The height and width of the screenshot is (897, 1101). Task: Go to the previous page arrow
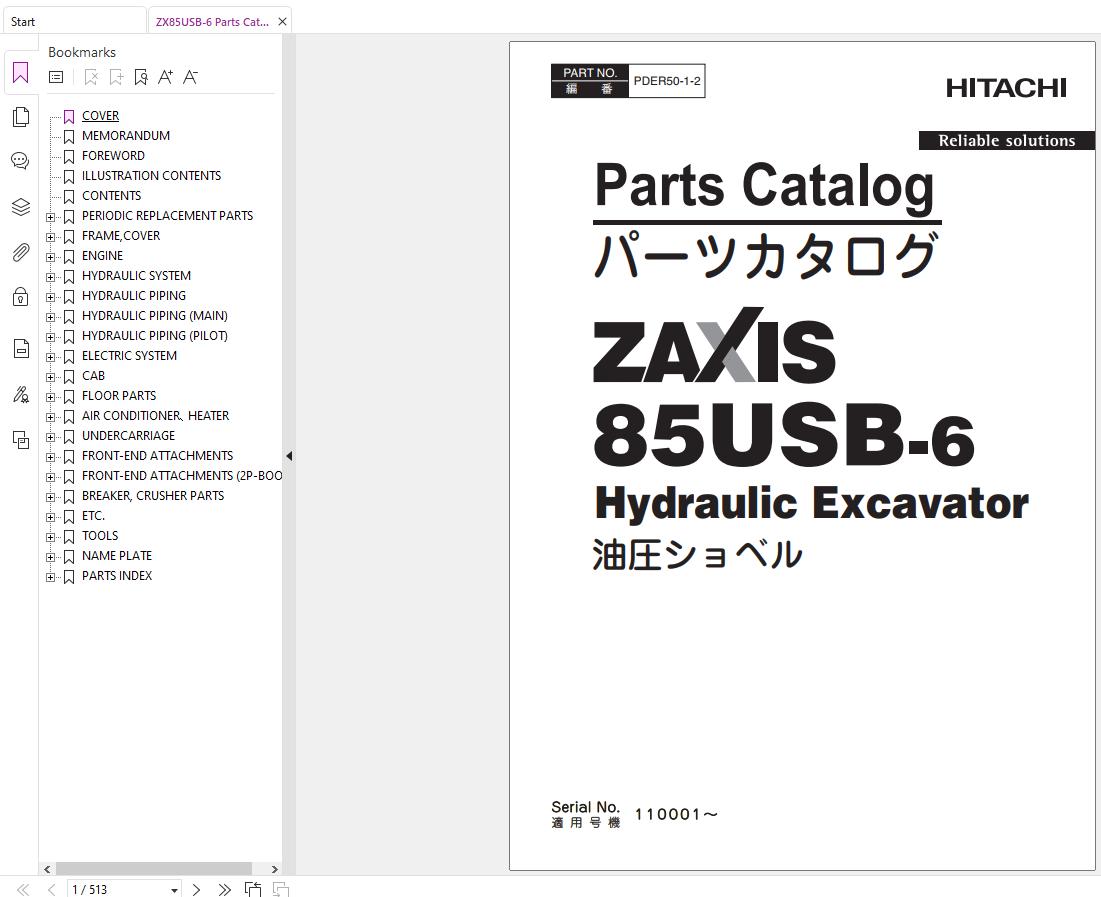[x=51, y=889]
